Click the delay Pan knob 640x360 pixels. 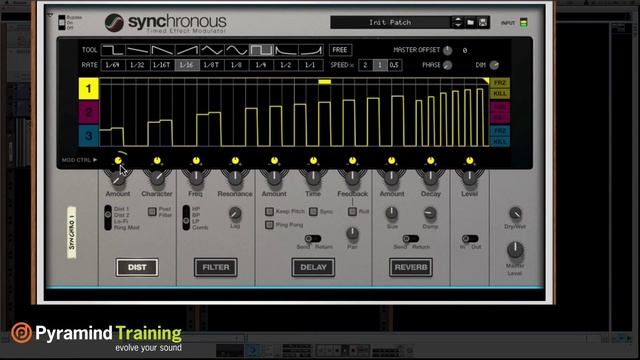[352, 233]
